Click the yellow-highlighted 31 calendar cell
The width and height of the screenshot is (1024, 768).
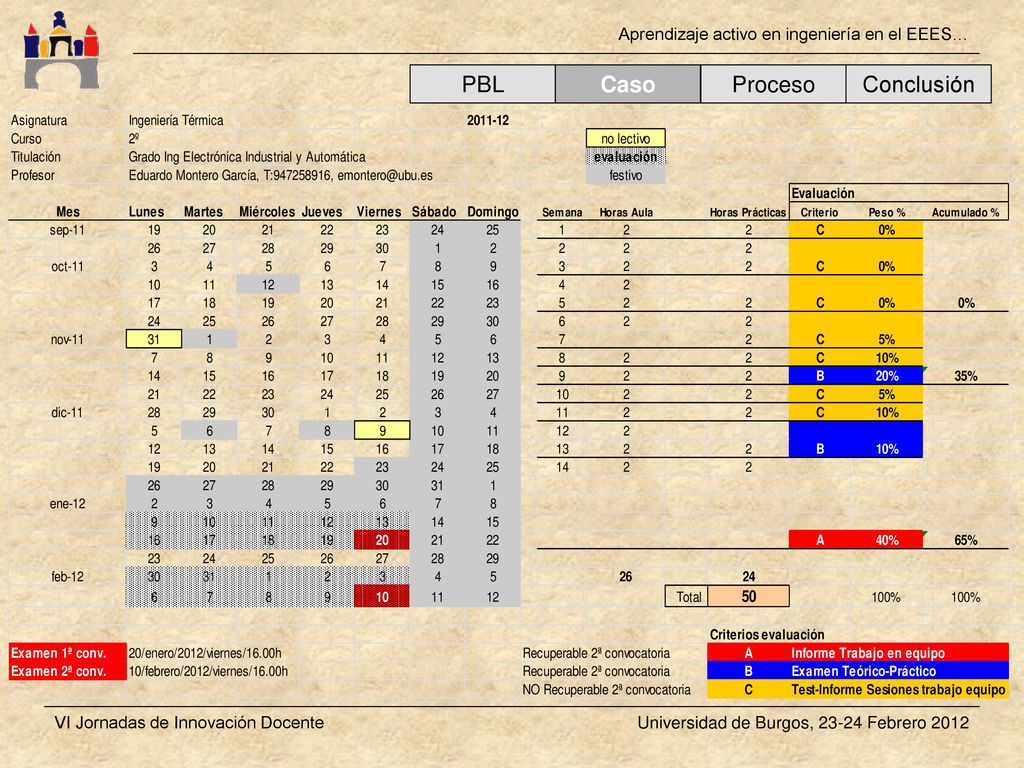pyautogui.click(x=154, y=340)
